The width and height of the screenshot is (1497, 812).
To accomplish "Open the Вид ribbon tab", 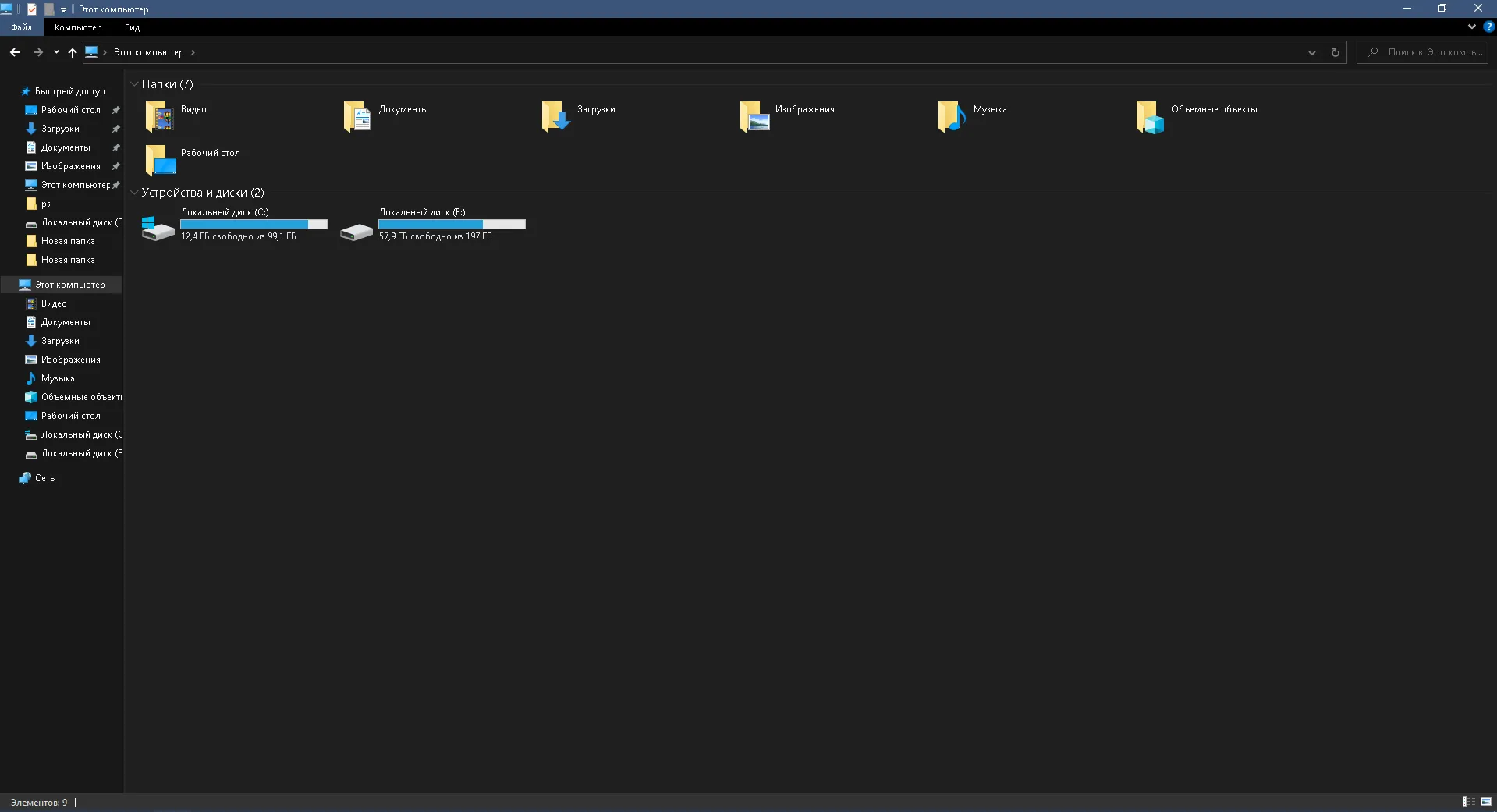I will [x=132, y=27].
